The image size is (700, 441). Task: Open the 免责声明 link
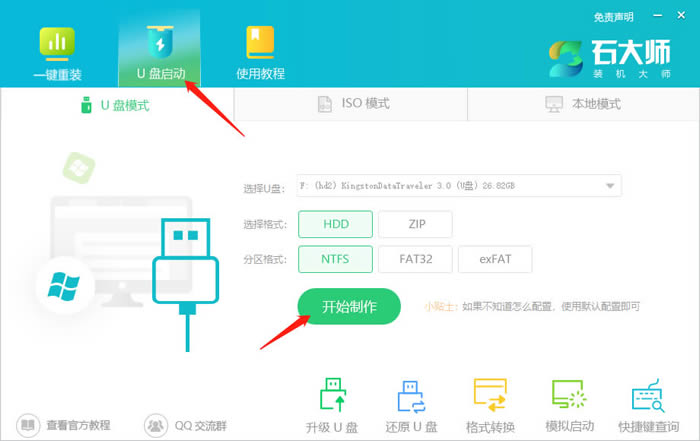pyautogui.click(x=613, y=17)
